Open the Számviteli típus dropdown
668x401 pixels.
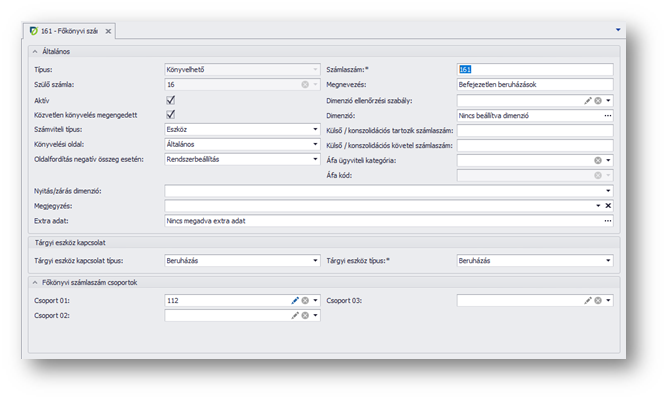click(x=314, y=130)
